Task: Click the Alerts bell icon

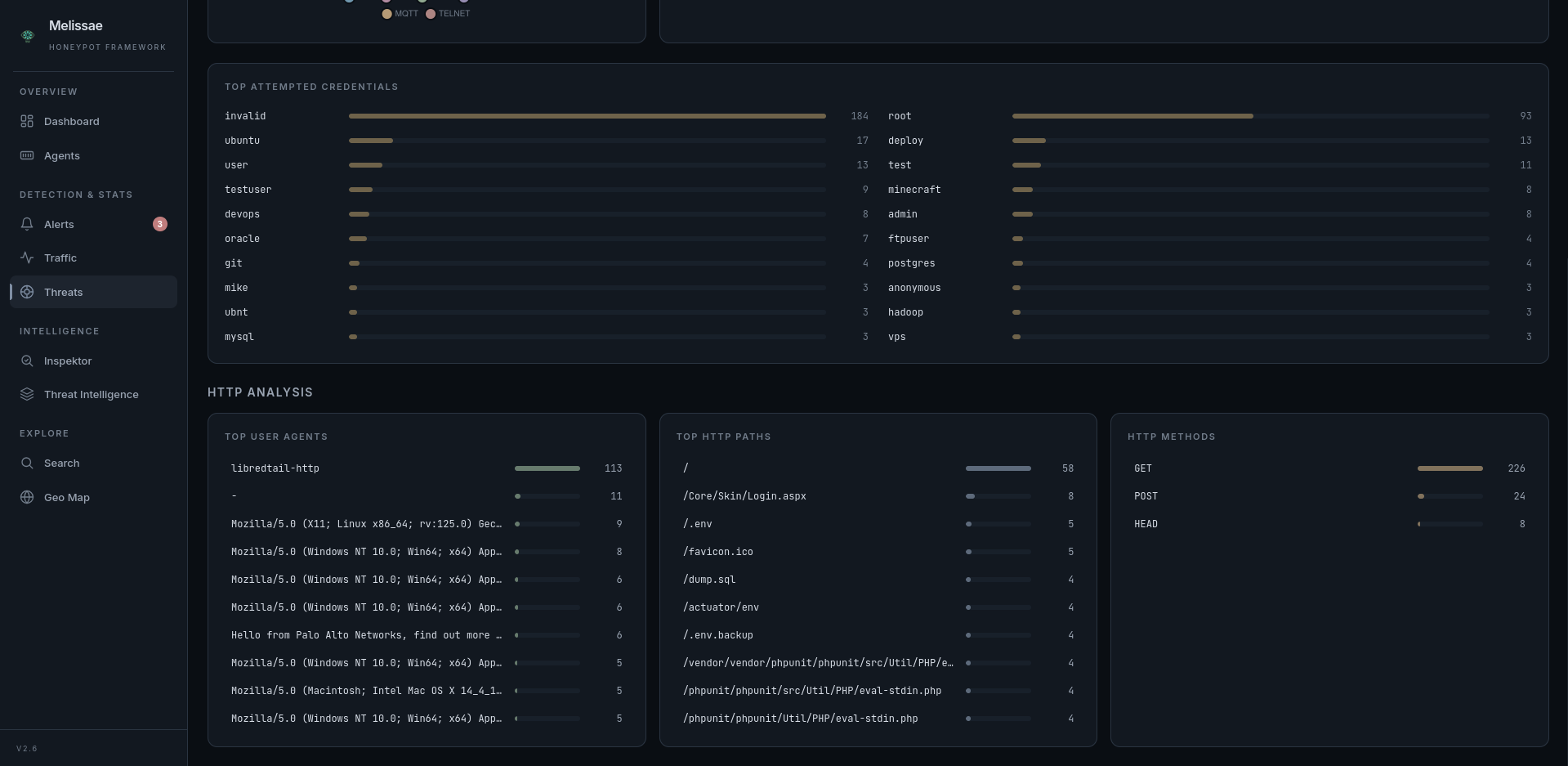Action: coord(27,224)
